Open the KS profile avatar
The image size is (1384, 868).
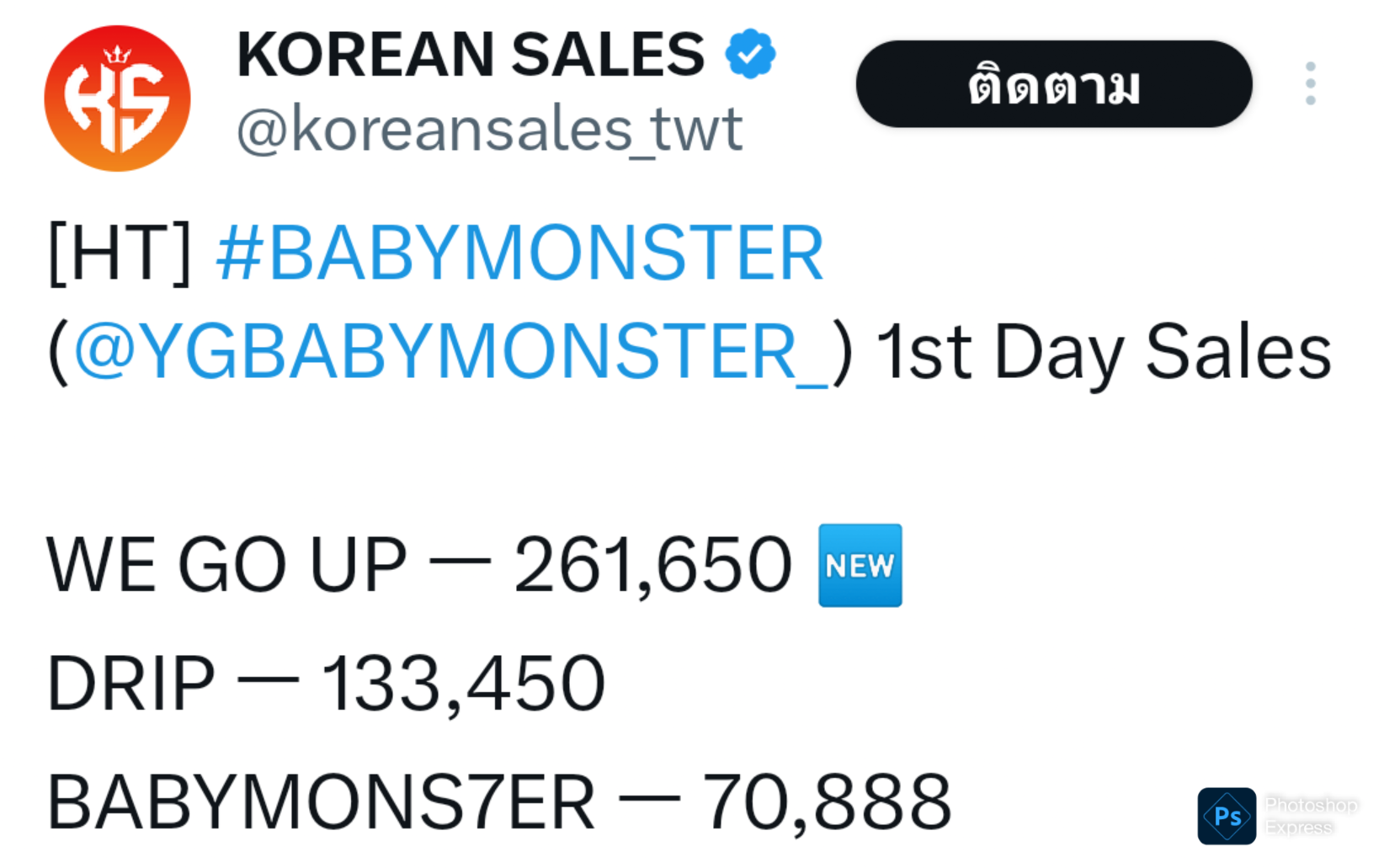tap(117, 99)
